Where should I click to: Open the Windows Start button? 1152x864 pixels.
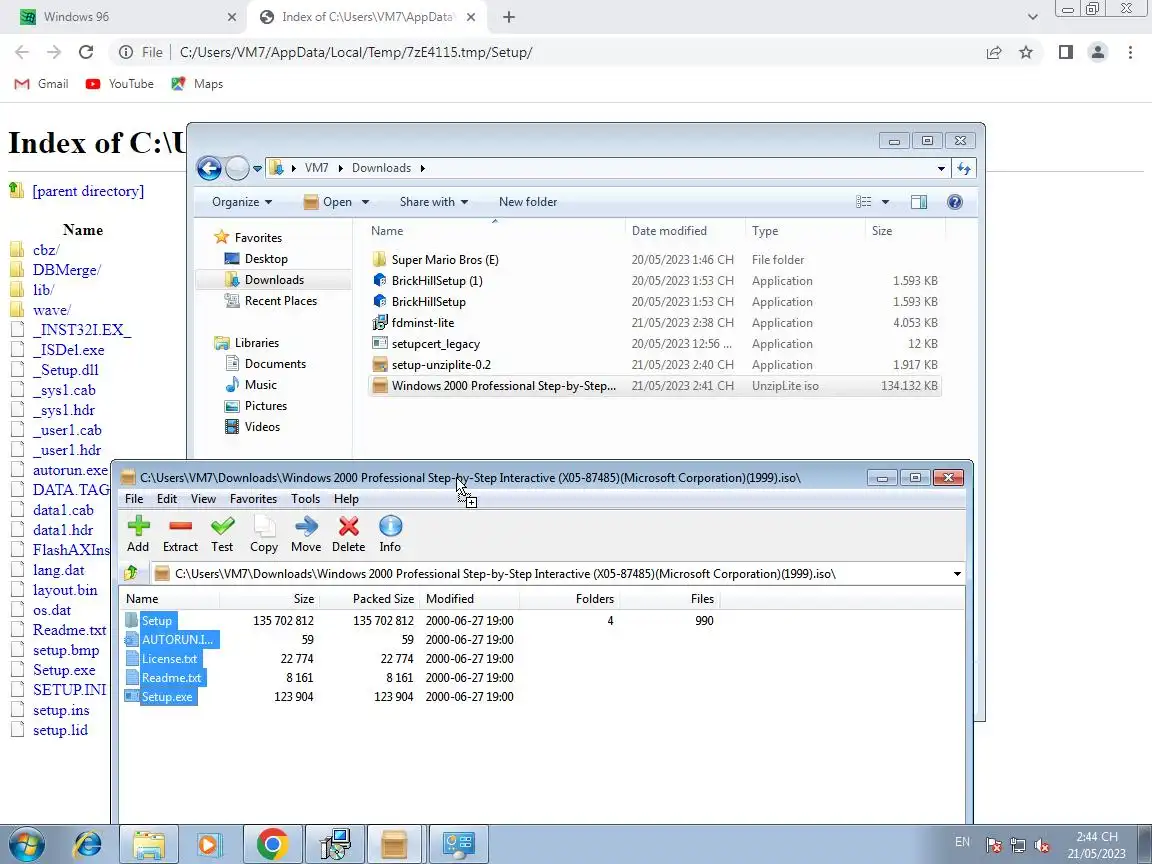tap(26, 845)
